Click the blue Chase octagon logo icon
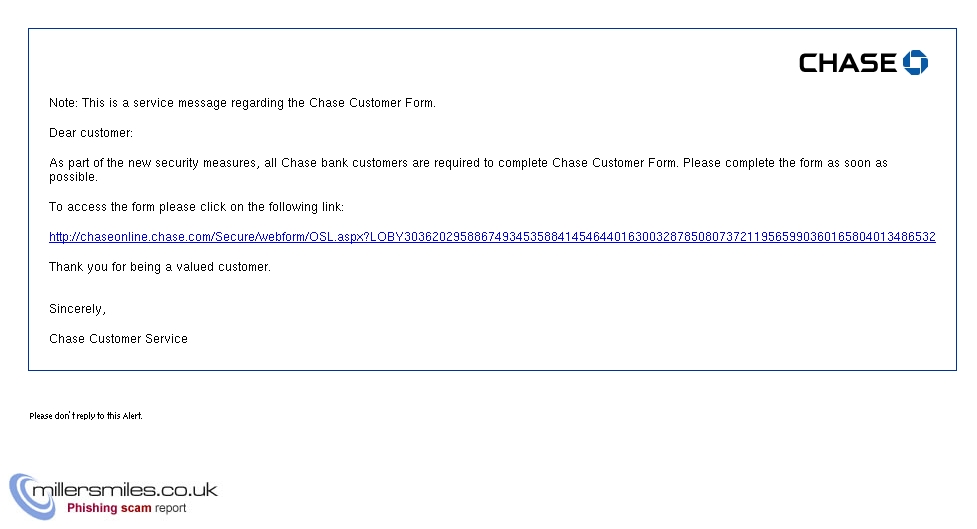977x529 pixels. click(915, 62)
